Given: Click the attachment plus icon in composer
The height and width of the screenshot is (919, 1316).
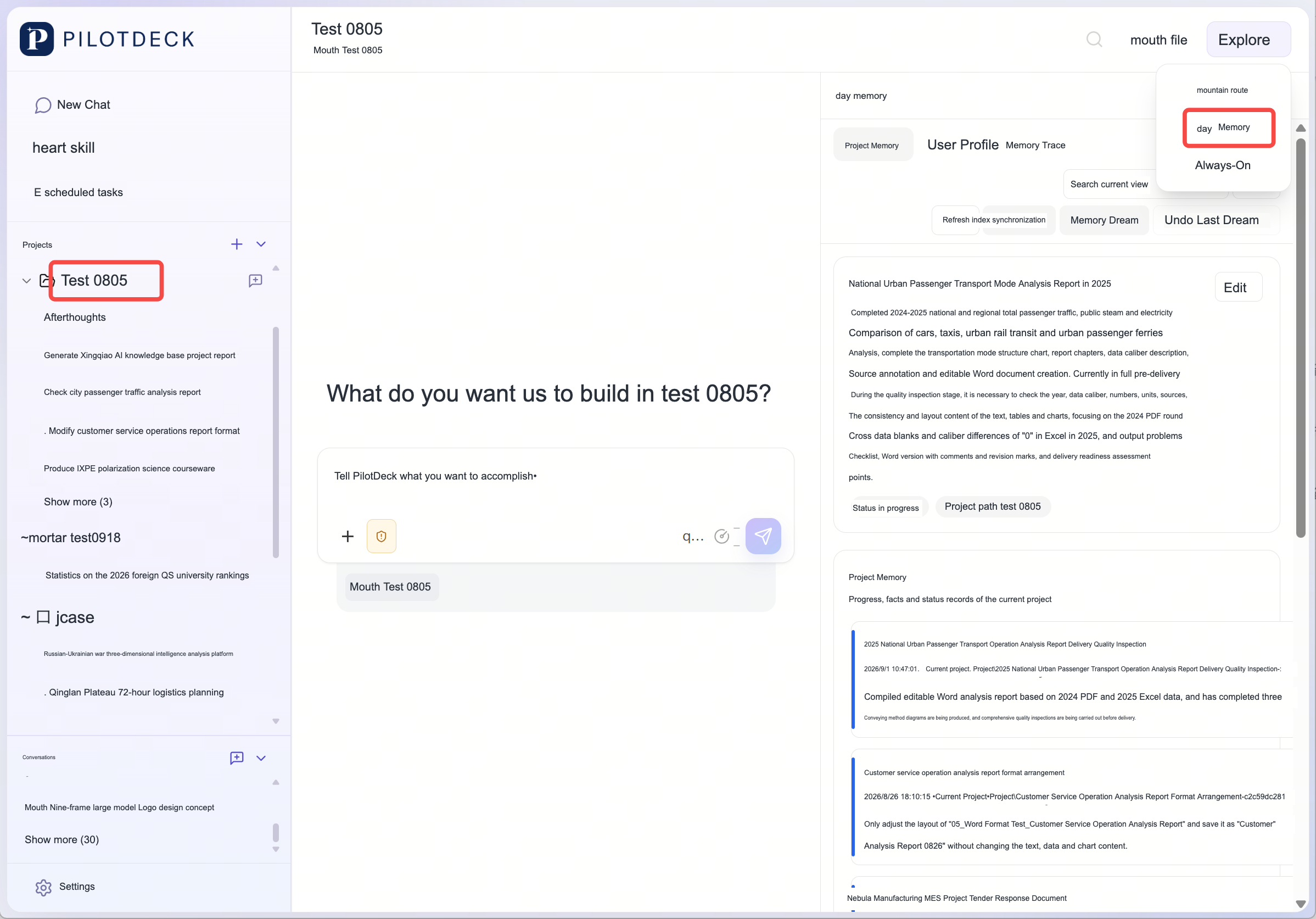Looking at the screenshot, I should tap(348, 536).
